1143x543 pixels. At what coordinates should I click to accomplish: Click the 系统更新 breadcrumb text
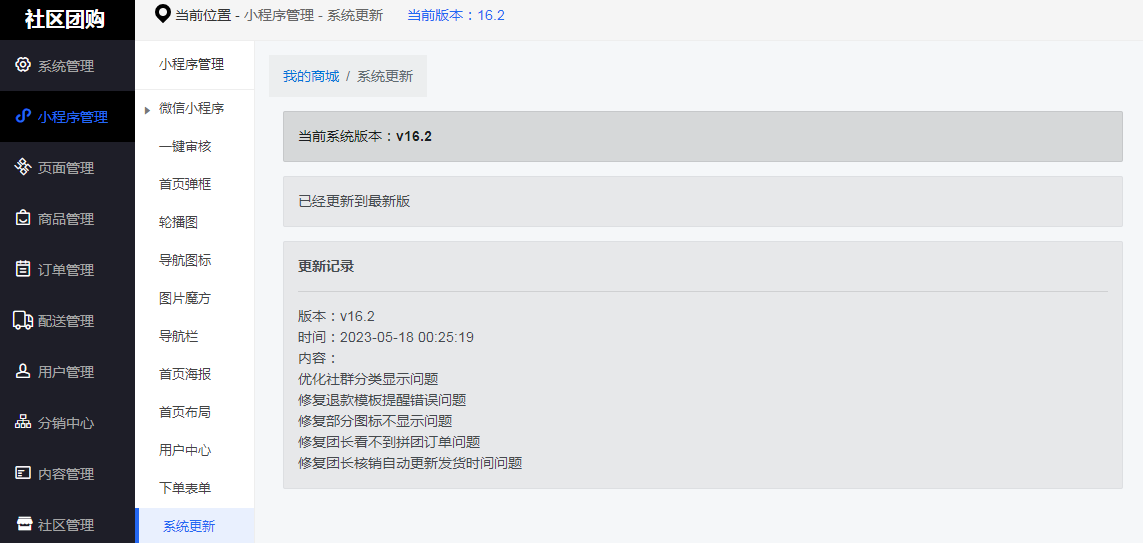coord(385,76)
